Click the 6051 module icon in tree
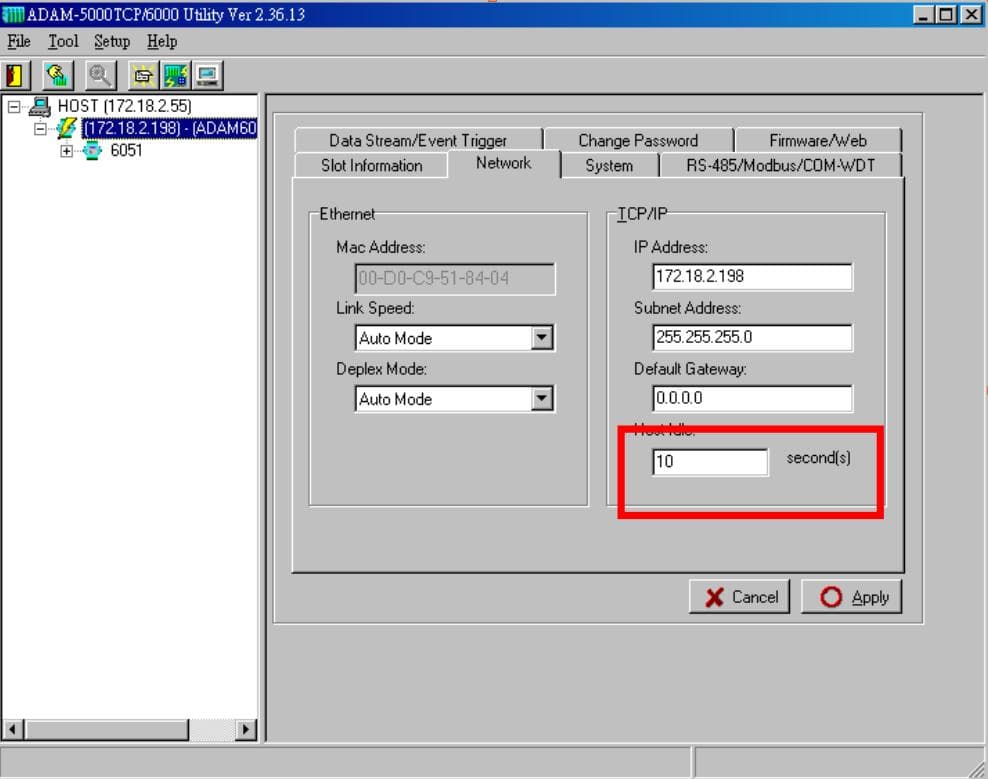 [x=93, y=151]
